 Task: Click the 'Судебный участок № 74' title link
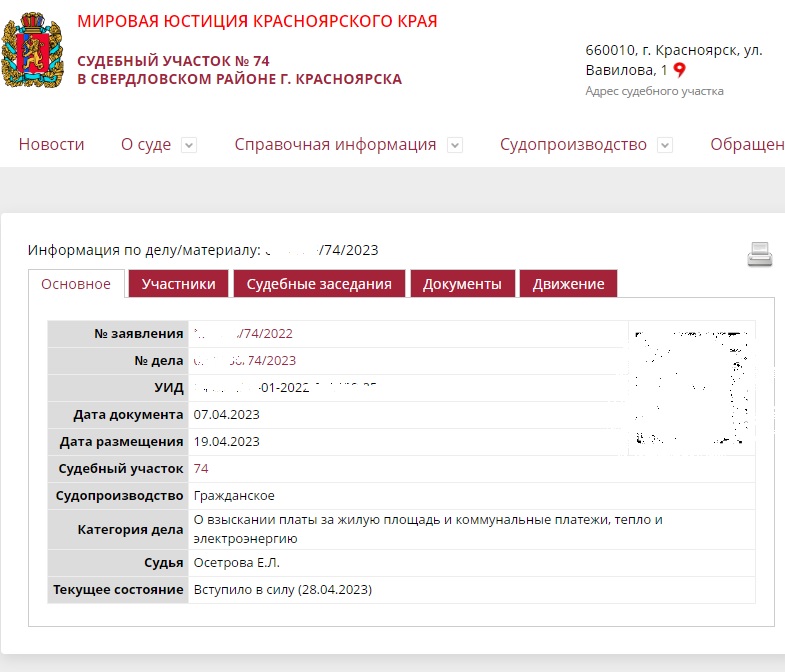click(x=239, y=70)
